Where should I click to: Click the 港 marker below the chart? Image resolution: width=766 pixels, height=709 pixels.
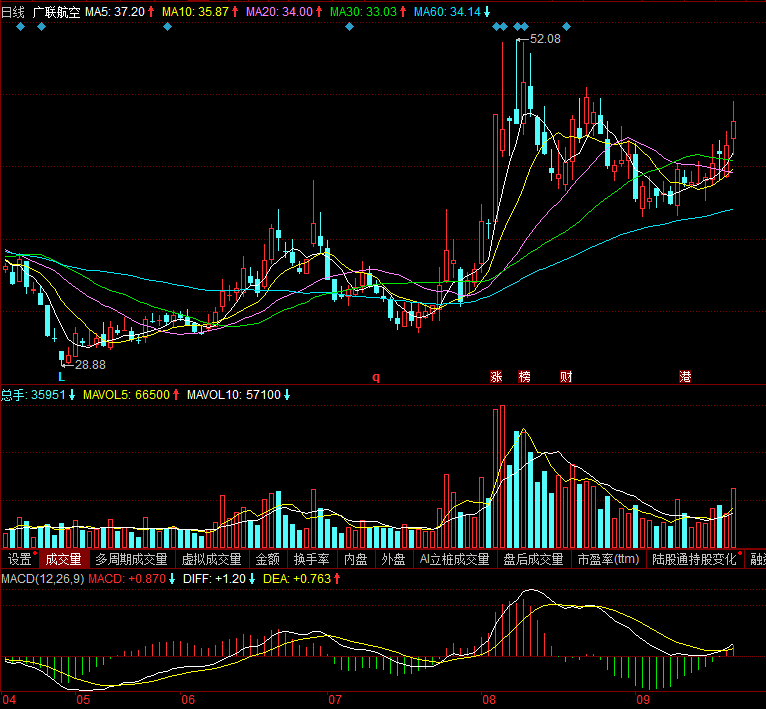(686, 377)
